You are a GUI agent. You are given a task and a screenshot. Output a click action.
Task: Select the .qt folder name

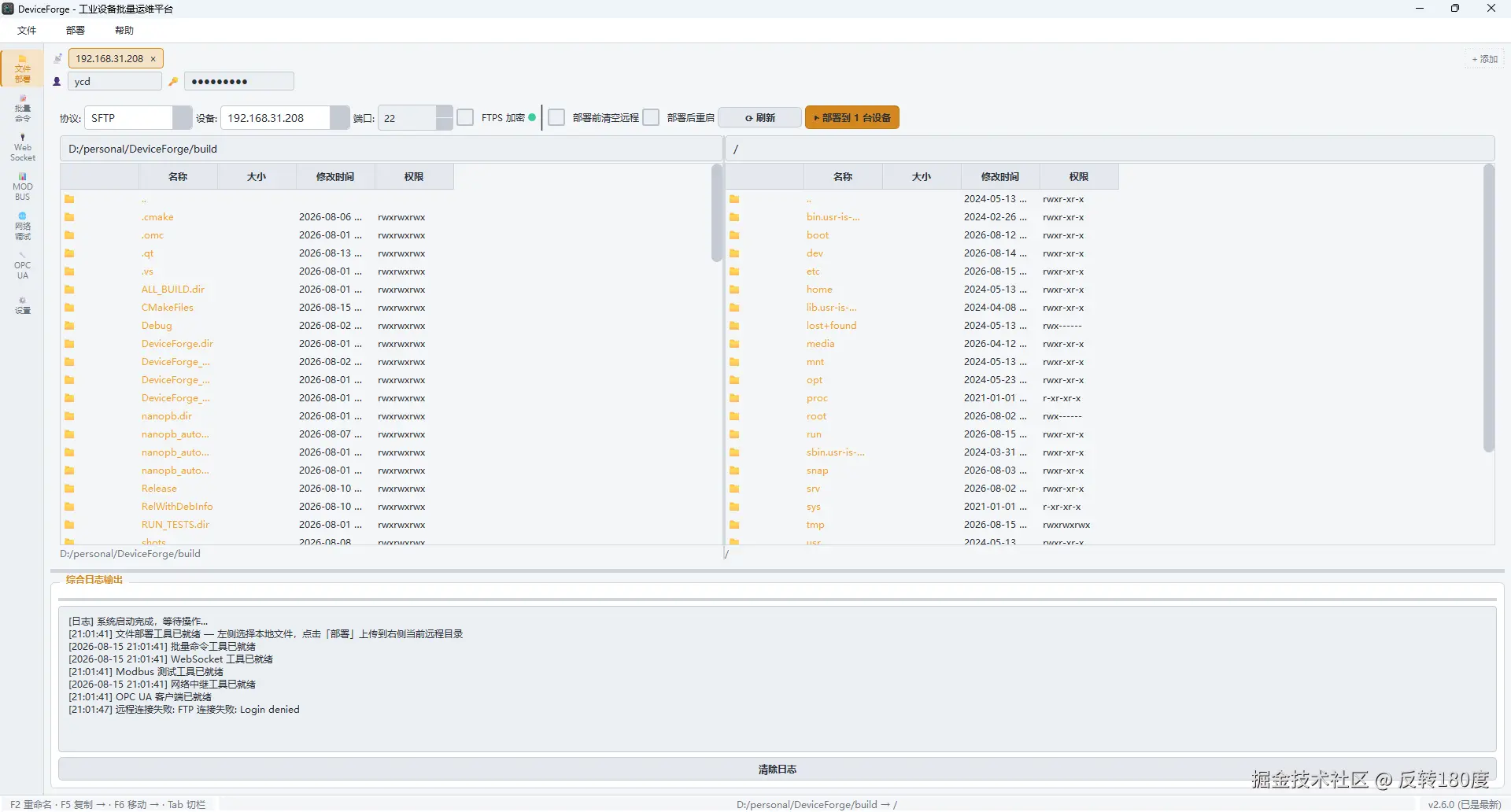(x=148, y=253)
